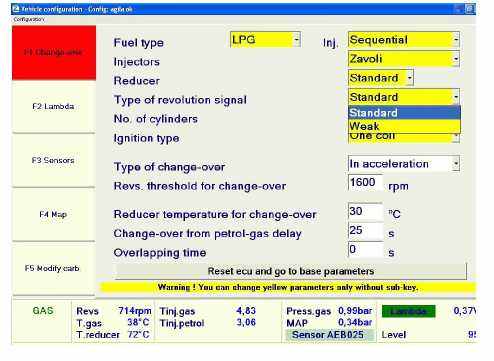
Task: Open the F3 Sensors tab
Action: [x=54, y=160]
